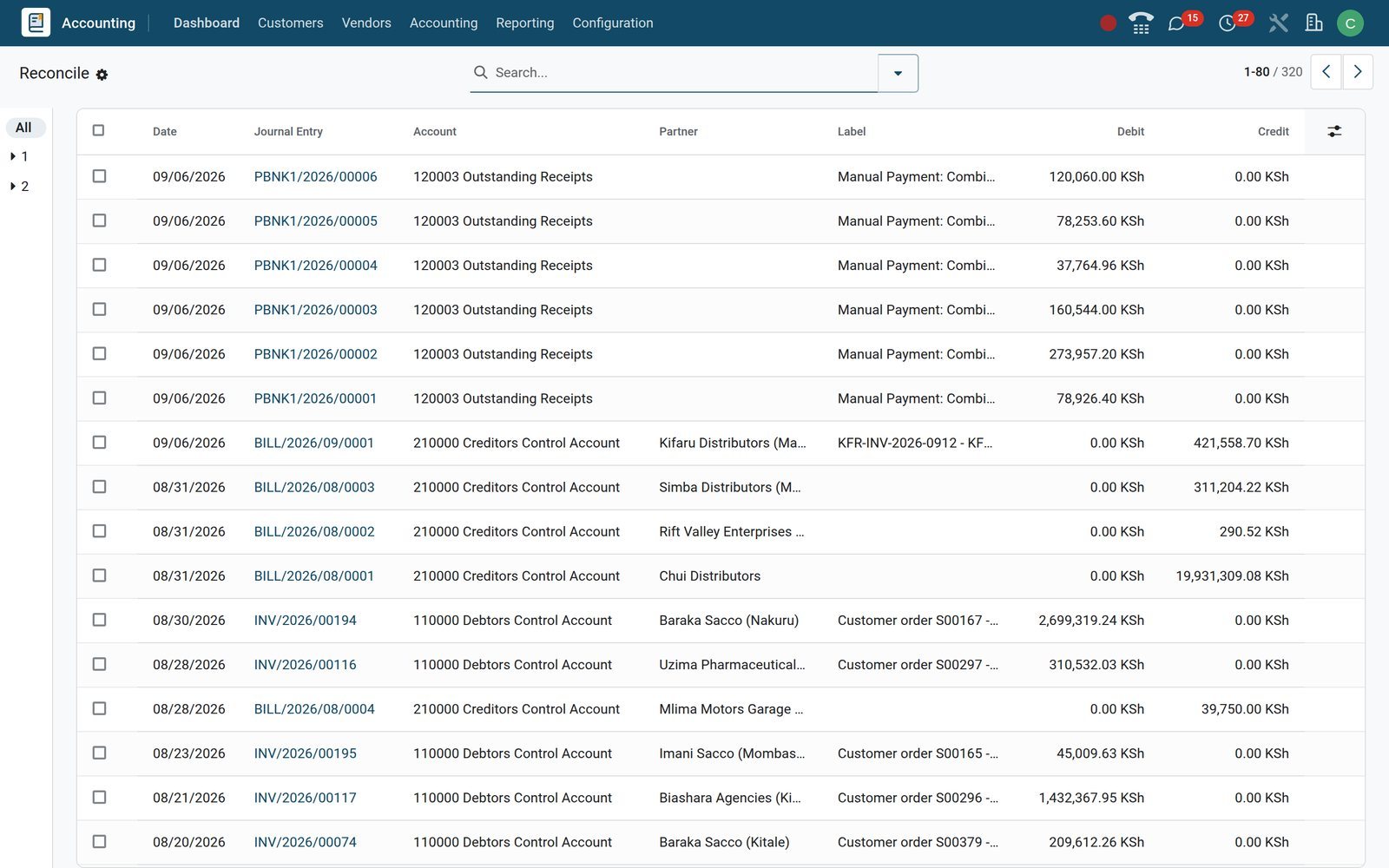Sort by the Label column header
The width and height of the screenshot is (1389, 868).
(852, 132)
